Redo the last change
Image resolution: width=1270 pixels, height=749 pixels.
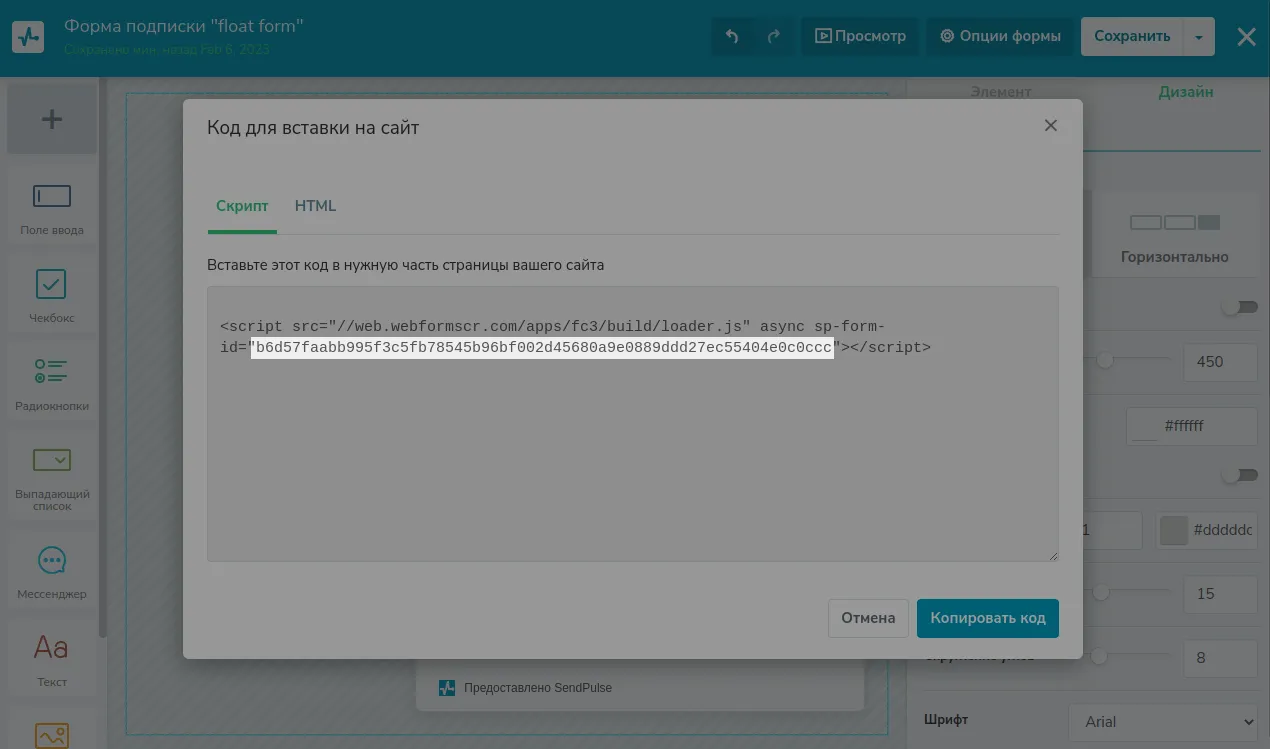(773, 36)
